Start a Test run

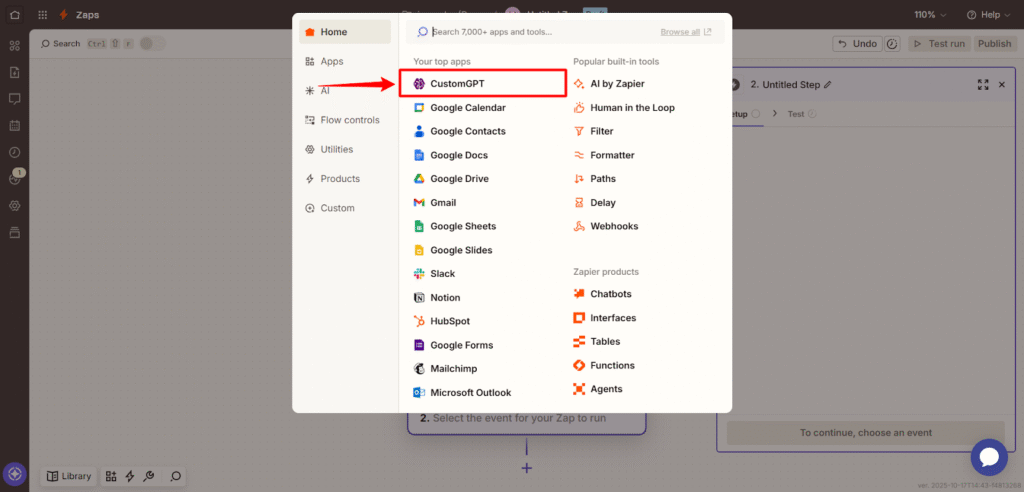tap(938, 44)
